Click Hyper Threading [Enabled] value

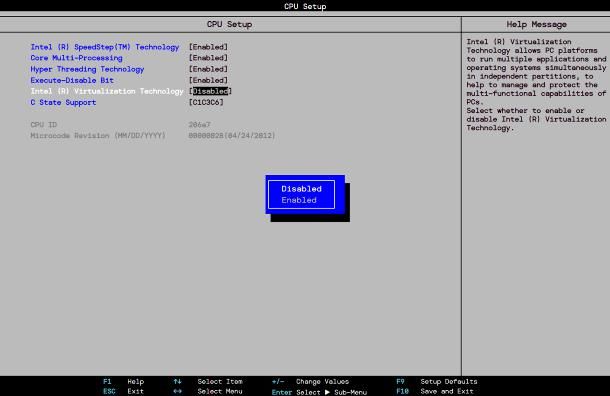point(208,69)
